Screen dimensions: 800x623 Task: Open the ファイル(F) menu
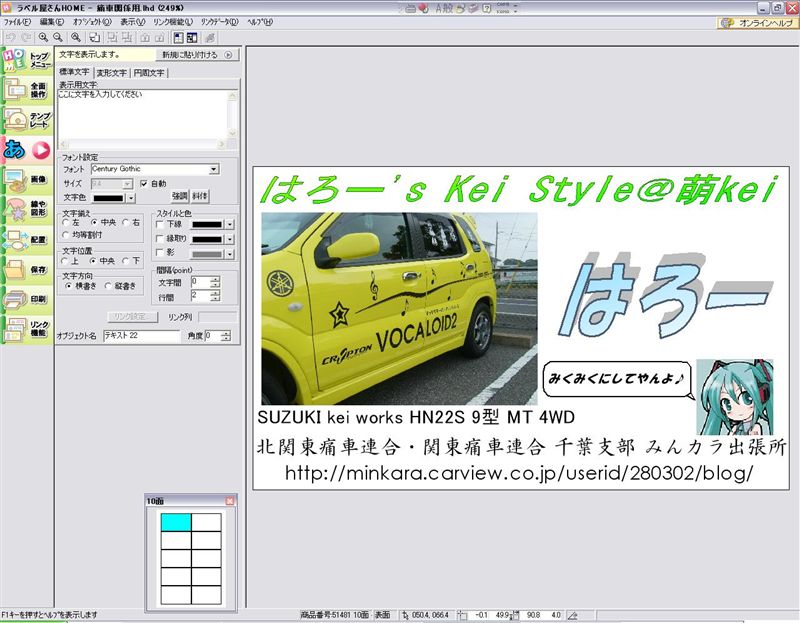tap(17, 22)
